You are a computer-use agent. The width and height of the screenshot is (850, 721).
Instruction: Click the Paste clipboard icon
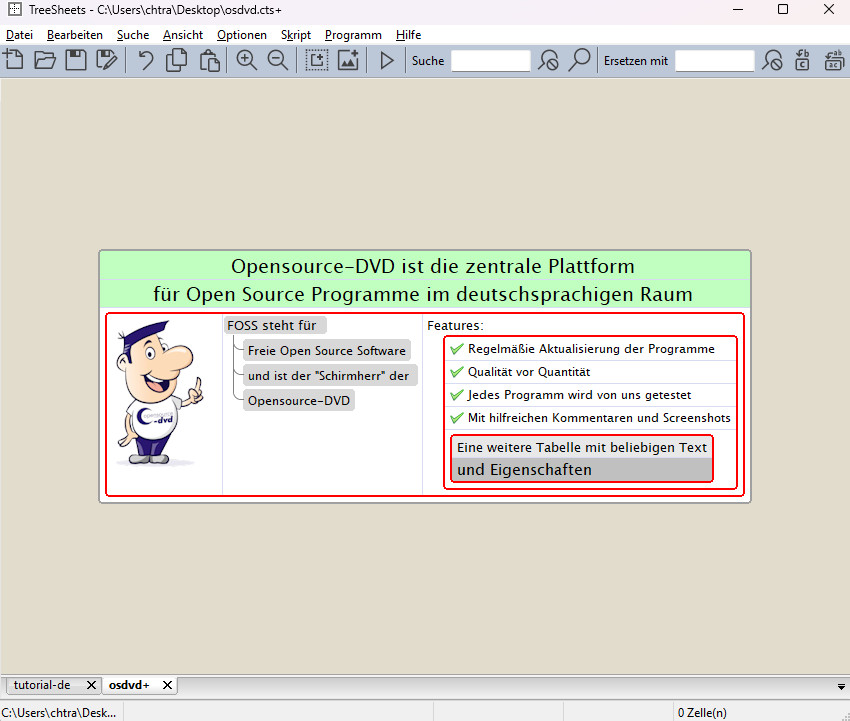click(x=208, y=60)
